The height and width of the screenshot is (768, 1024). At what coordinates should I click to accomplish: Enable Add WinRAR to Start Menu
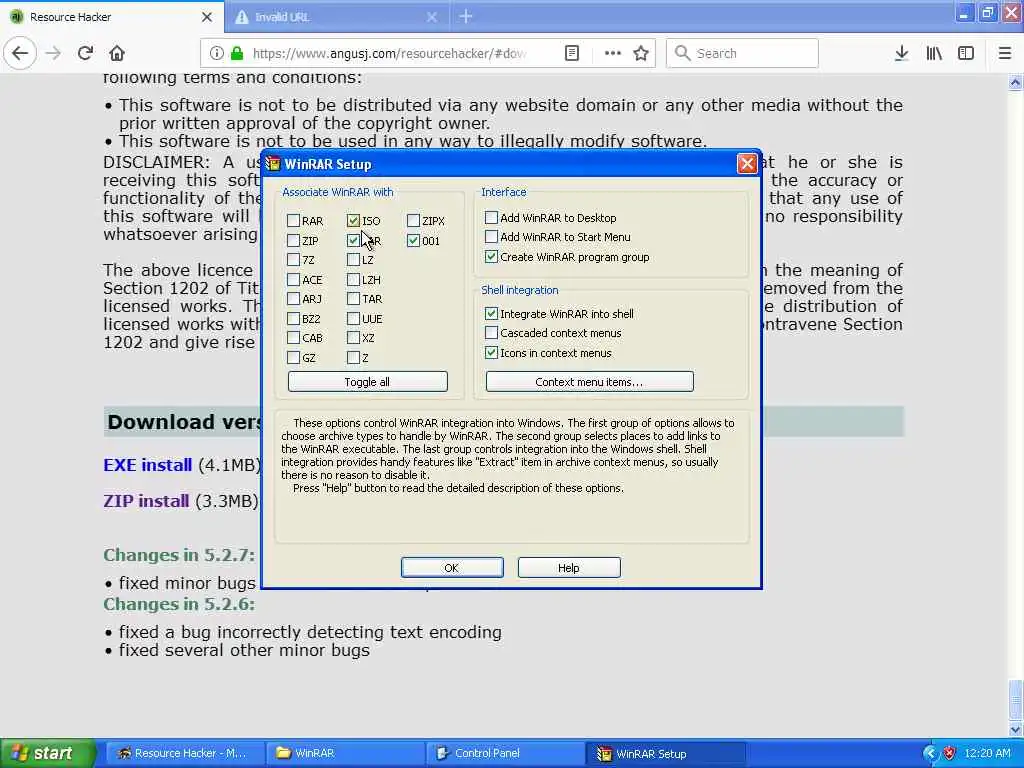(x=491, y=236)
